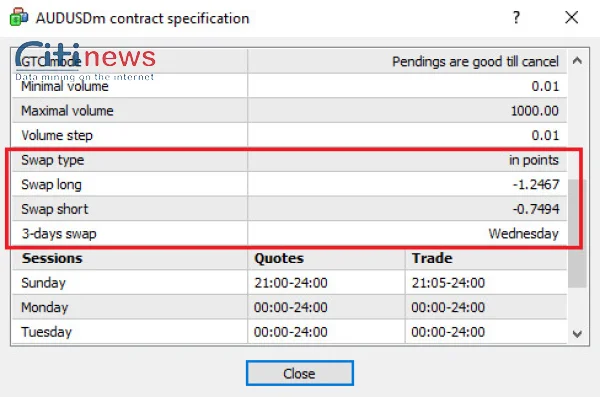
Task: Close the dialog with the X icon
Action: pos(572,17)
